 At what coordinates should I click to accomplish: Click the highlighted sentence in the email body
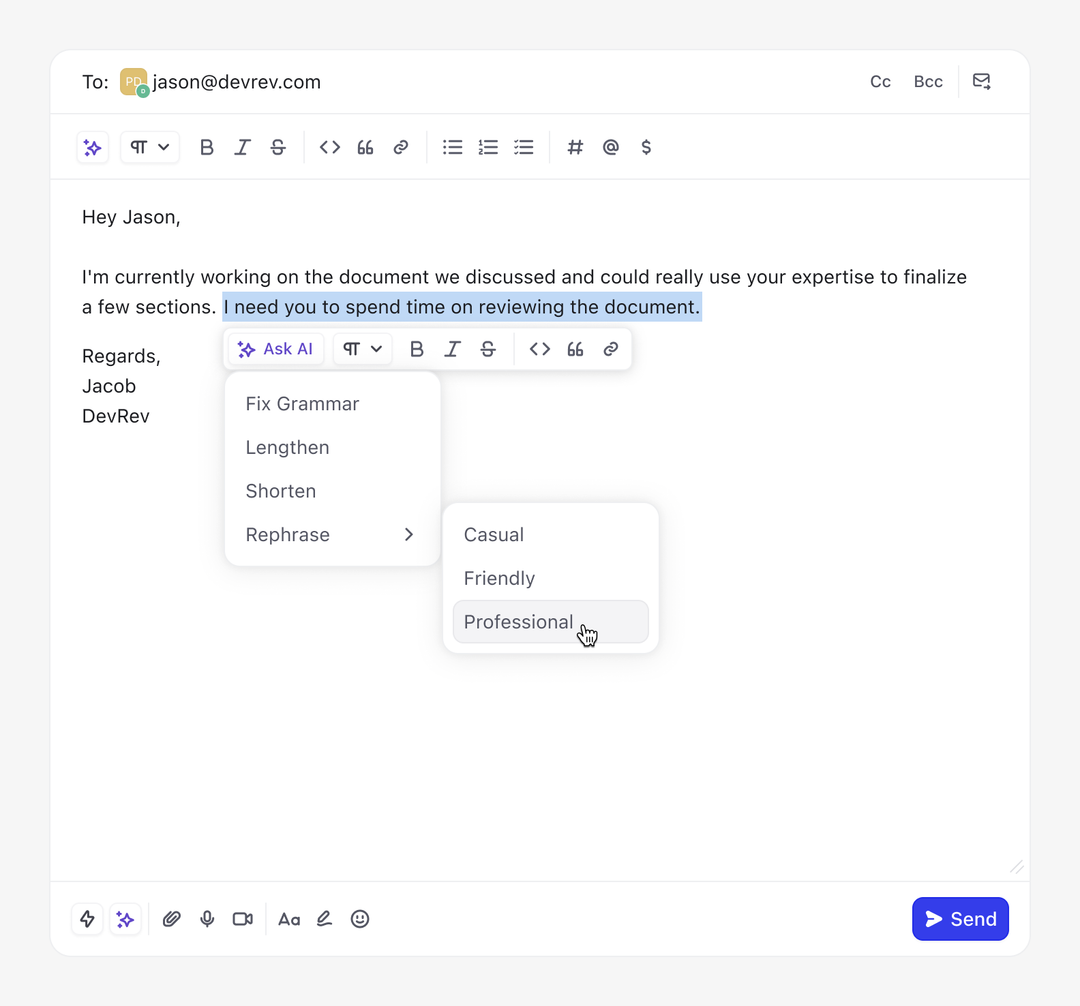(x=461, y=307)
